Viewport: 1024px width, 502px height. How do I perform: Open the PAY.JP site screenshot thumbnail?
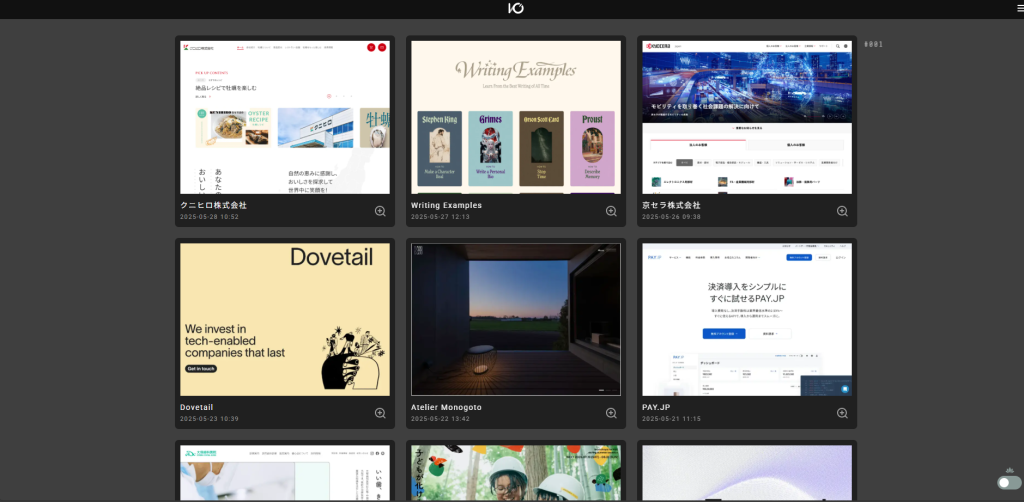(747, 319)
